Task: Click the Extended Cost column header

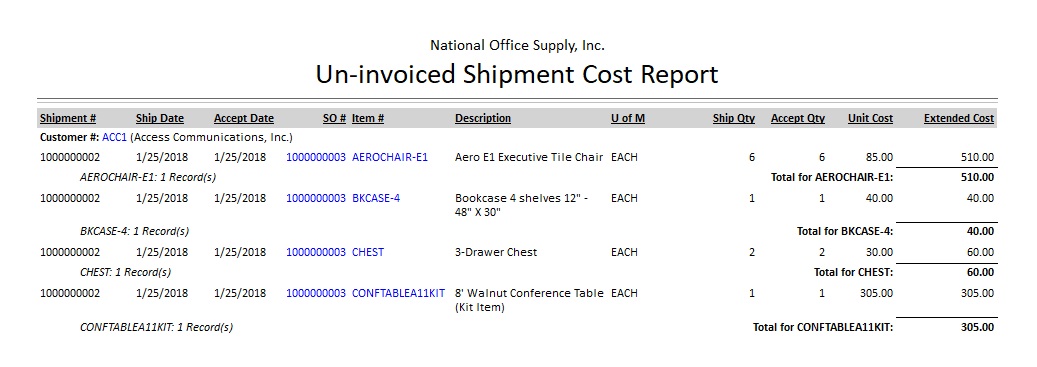Action: (x=959, y=118)
